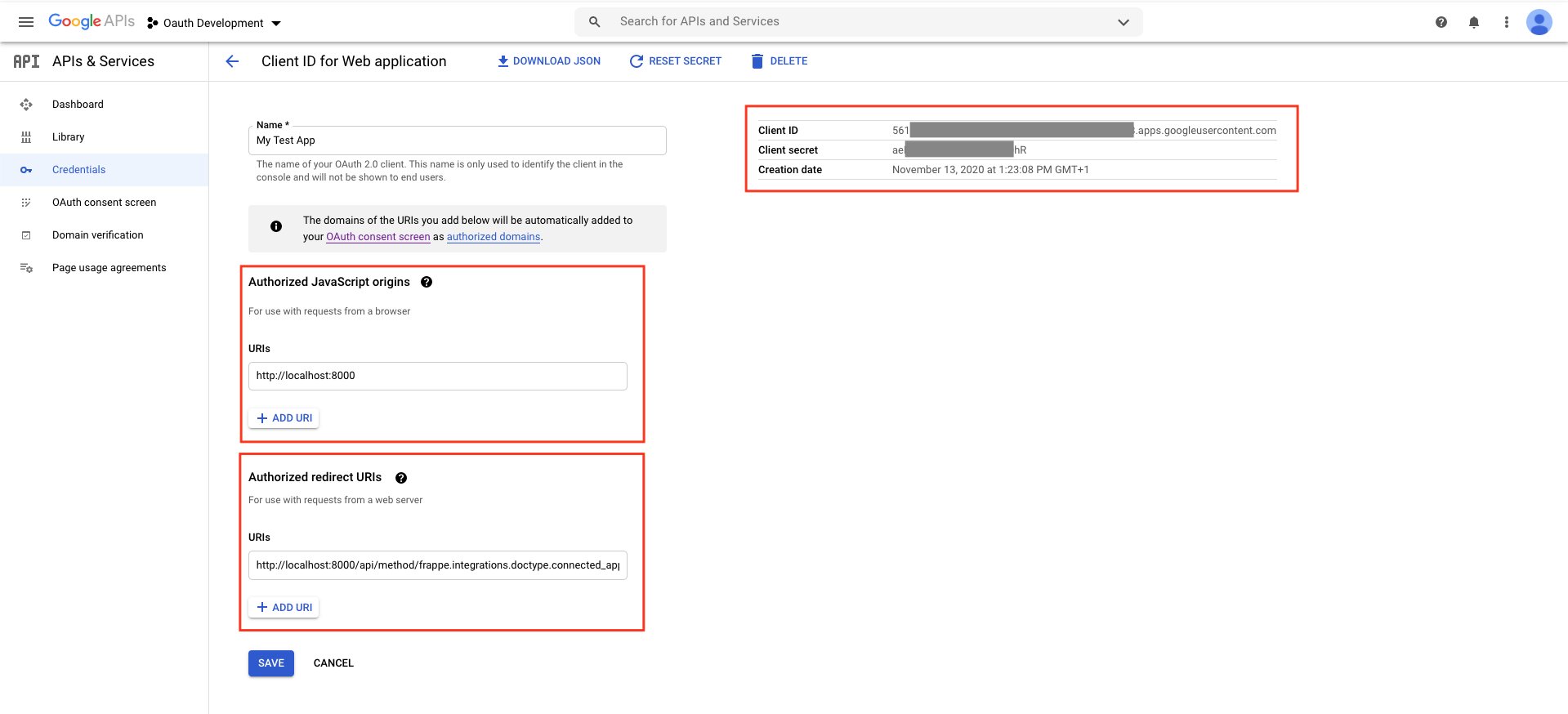This screenshot has width=1568, height=714.
Task: Click the refresh icon beside Reset Secret
Action: [636, 61]
